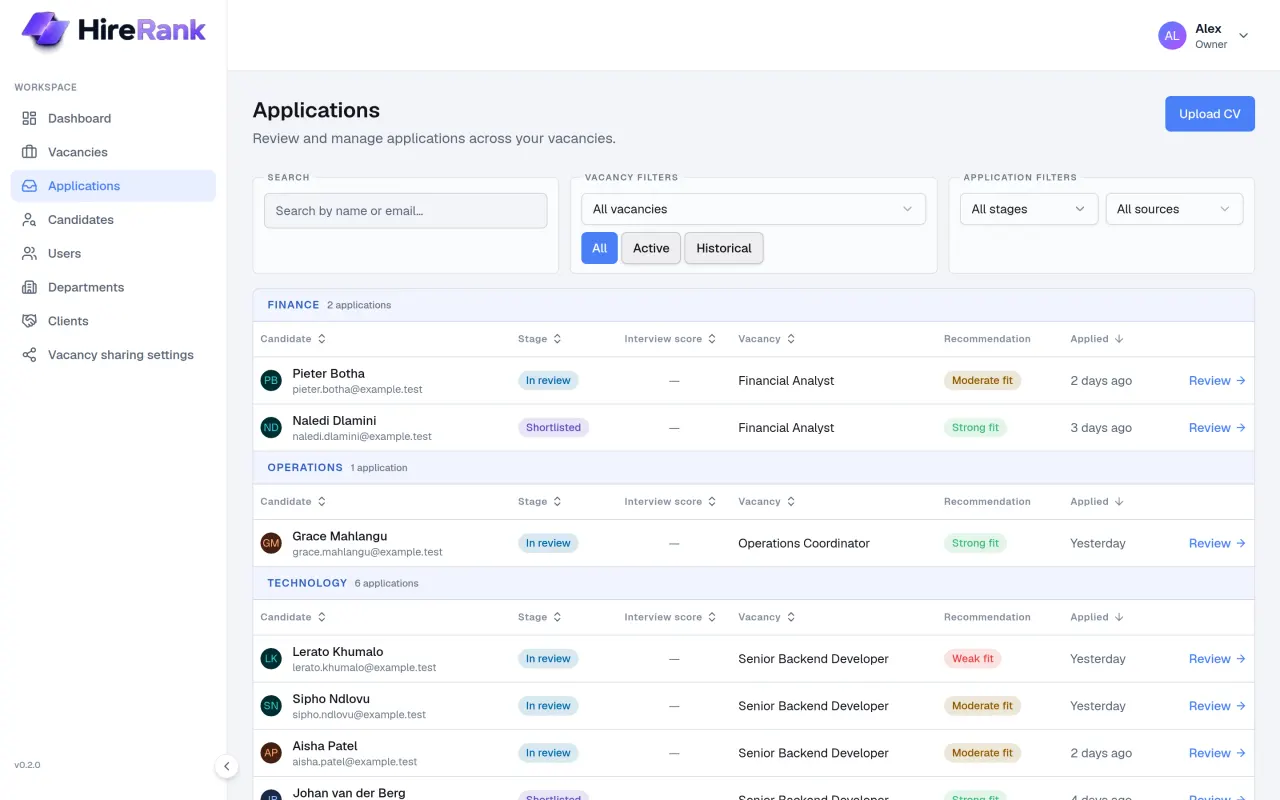Click Lerato Khumalo's Weak fit badge
The image size is (1280, 800).
coord(973,659)
